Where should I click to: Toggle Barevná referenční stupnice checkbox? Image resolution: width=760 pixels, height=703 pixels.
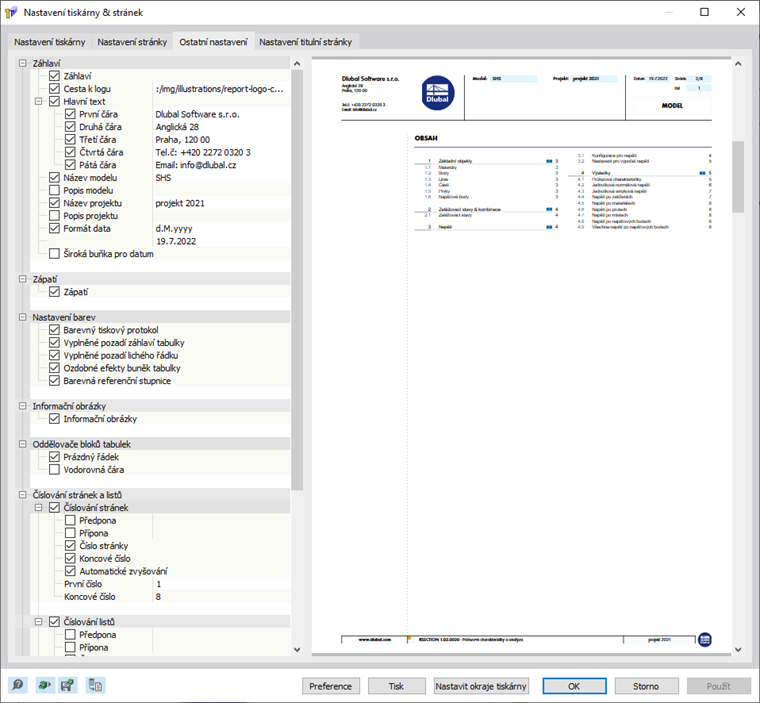point(54,381)
